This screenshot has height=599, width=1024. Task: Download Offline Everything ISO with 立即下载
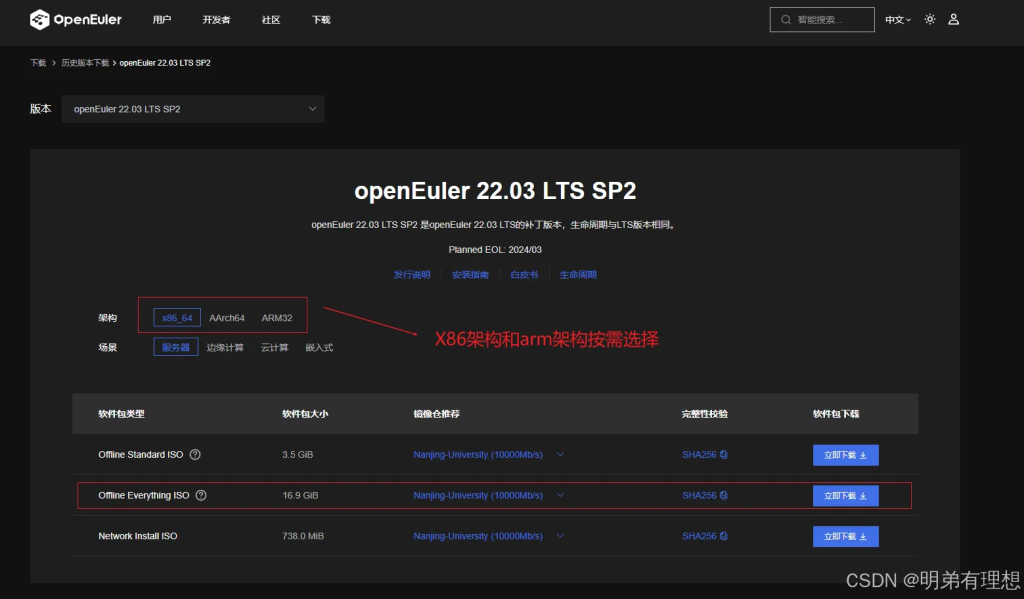846,496
